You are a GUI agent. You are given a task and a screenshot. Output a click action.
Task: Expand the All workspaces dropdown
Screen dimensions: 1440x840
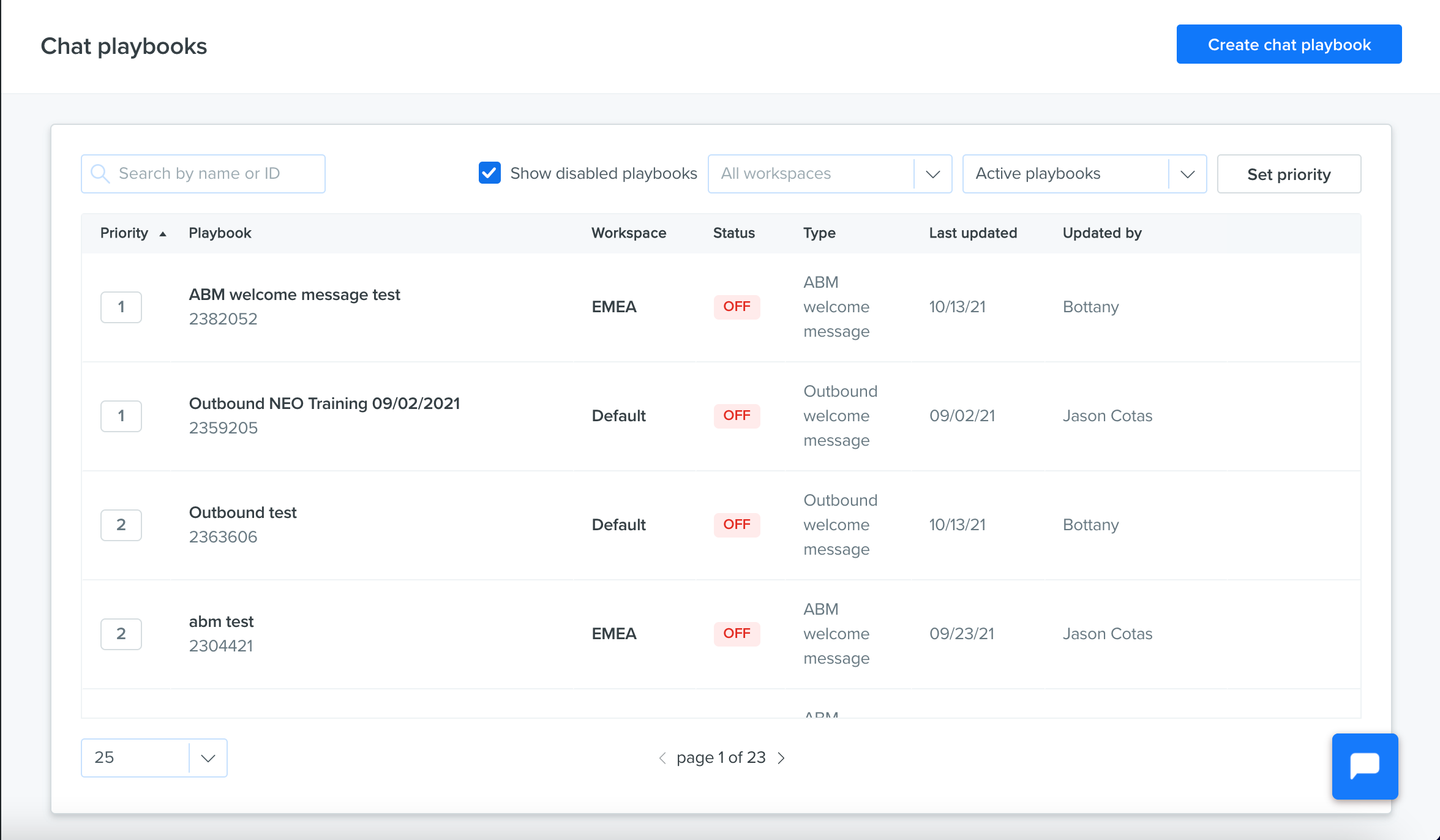coord(830,174)
